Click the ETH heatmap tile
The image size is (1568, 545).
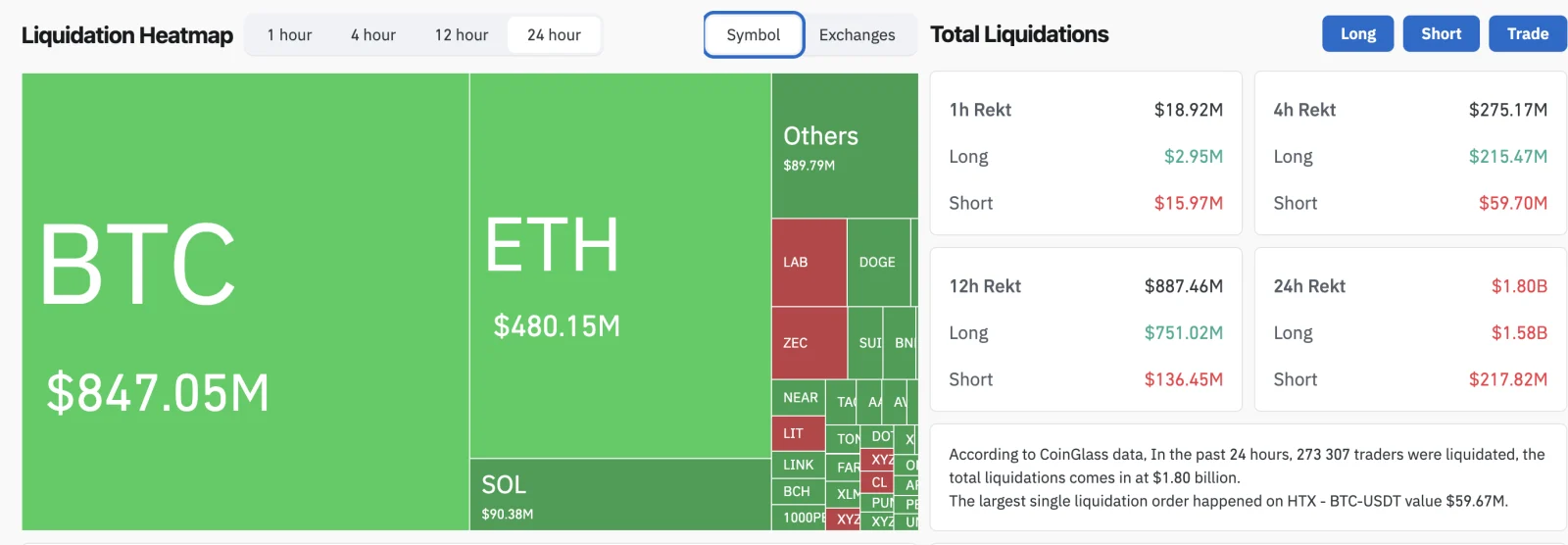[x=620, y=266]
